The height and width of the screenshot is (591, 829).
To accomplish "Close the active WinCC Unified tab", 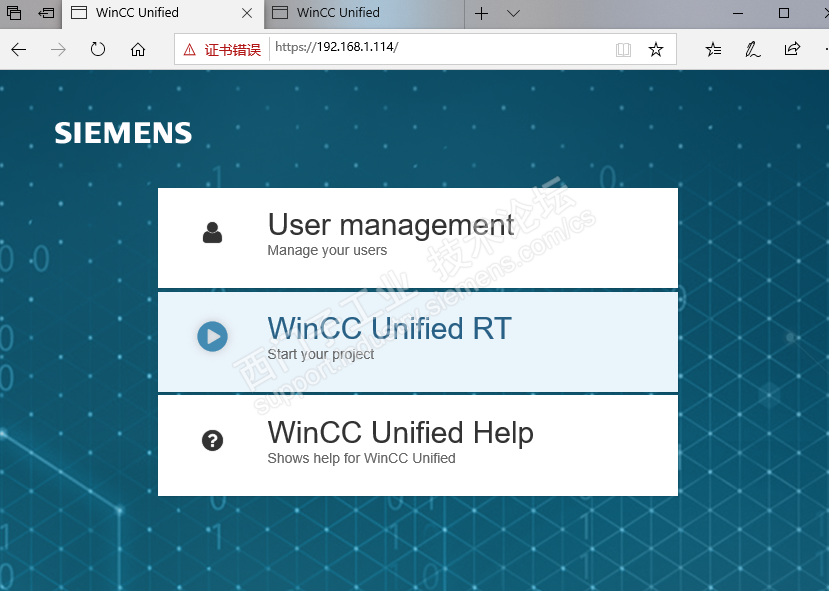I will pyautogui.click(x=246, y=13).
